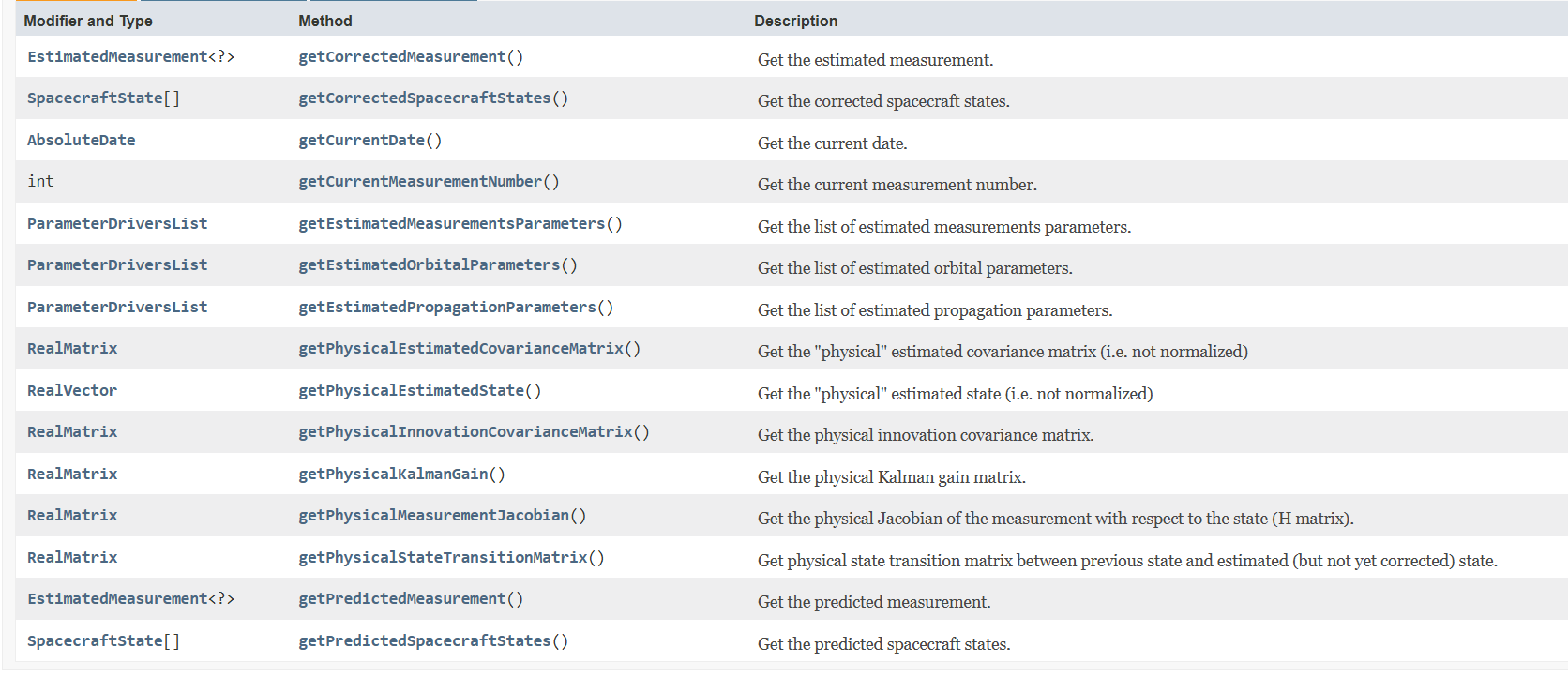Screen dimensions: 1568x678
Task: Open the getPhysicalInnovationCovarianceMatrix() method link
Action: (x=465, y=432)
